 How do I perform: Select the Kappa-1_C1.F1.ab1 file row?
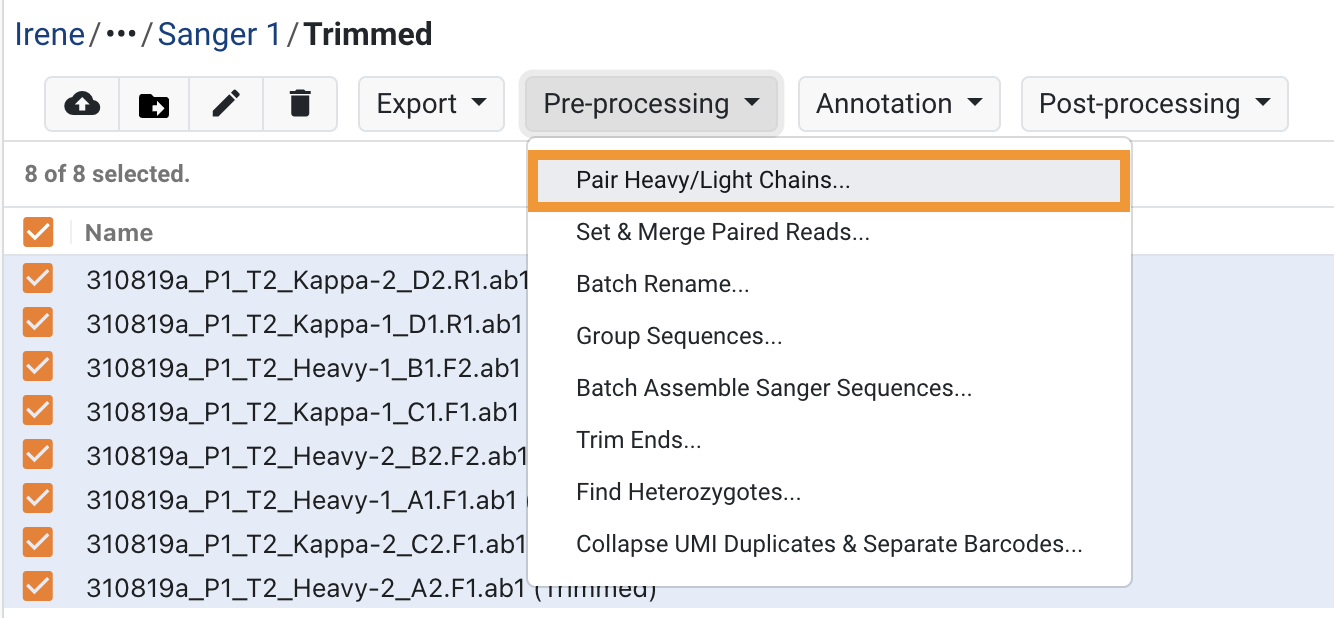(275, 411)
